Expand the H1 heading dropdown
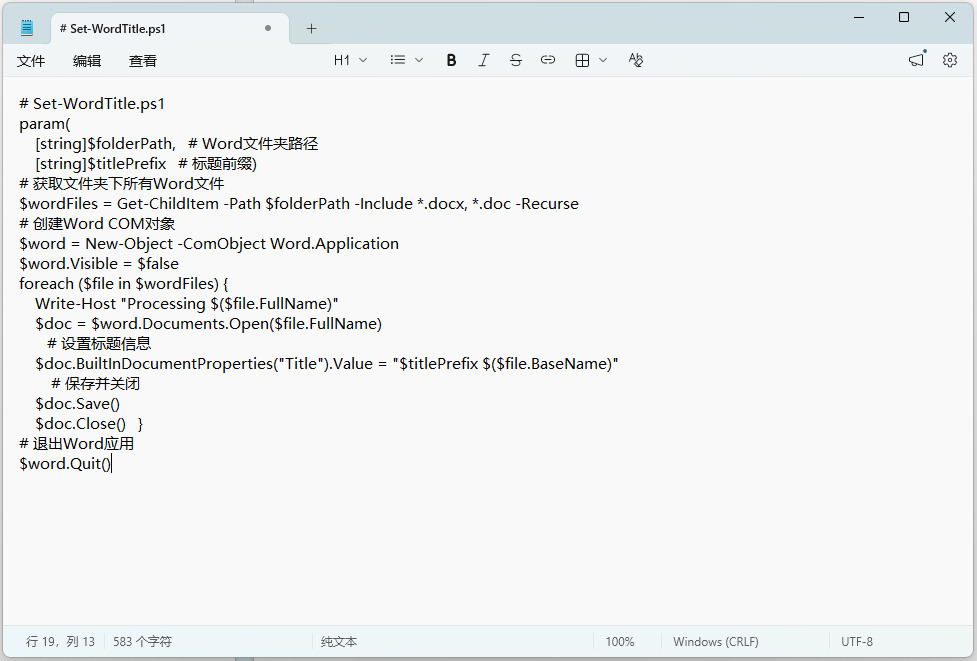The height and width of the screenshot is (661, 977). pos(350,60)
